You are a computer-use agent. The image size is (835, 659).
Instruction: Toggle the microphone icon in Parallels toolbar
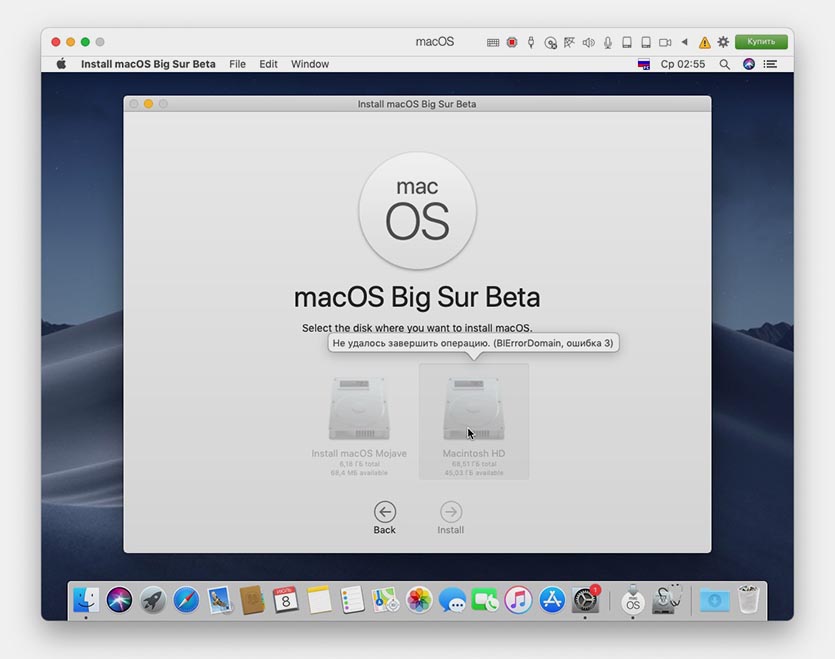pyautogui.click(x=607, y=42)
